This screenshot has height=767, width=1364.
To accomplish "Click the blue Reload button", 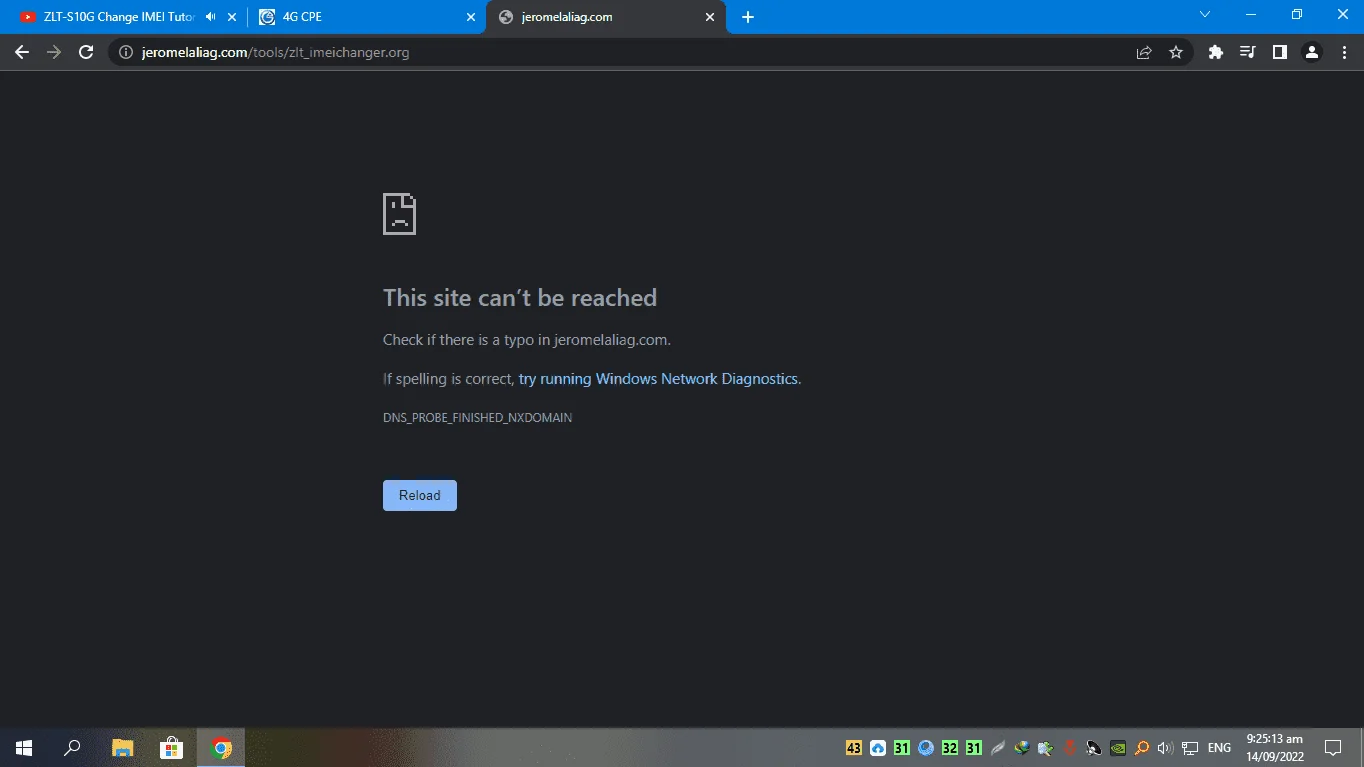I will pos(420,495).
